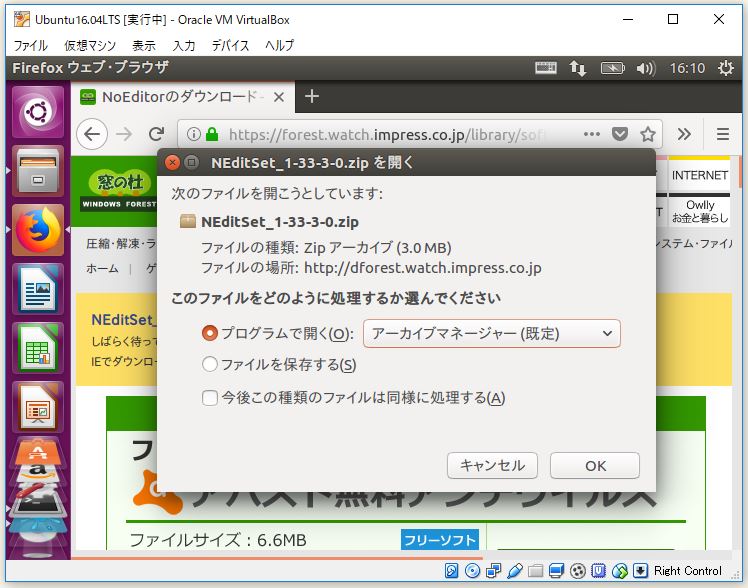This screenshot has height=588, width=748.
Task: Click フリーソフト badge in the ad
Action: pyautogui.click(x=439, y=540)
